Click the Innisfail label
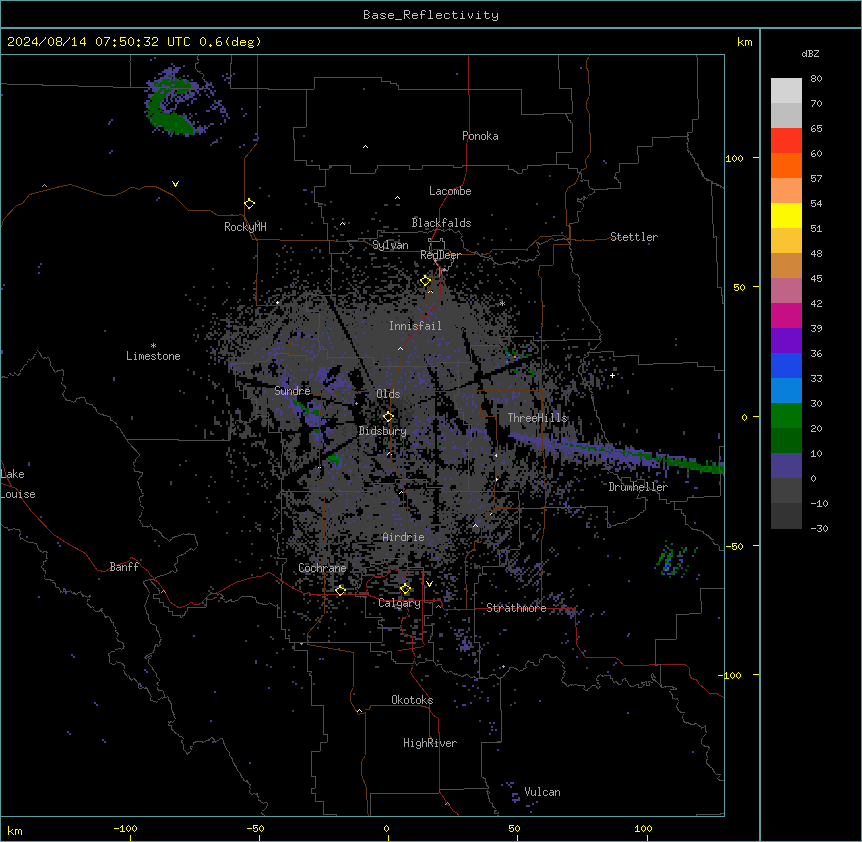 tap(416, 326)
